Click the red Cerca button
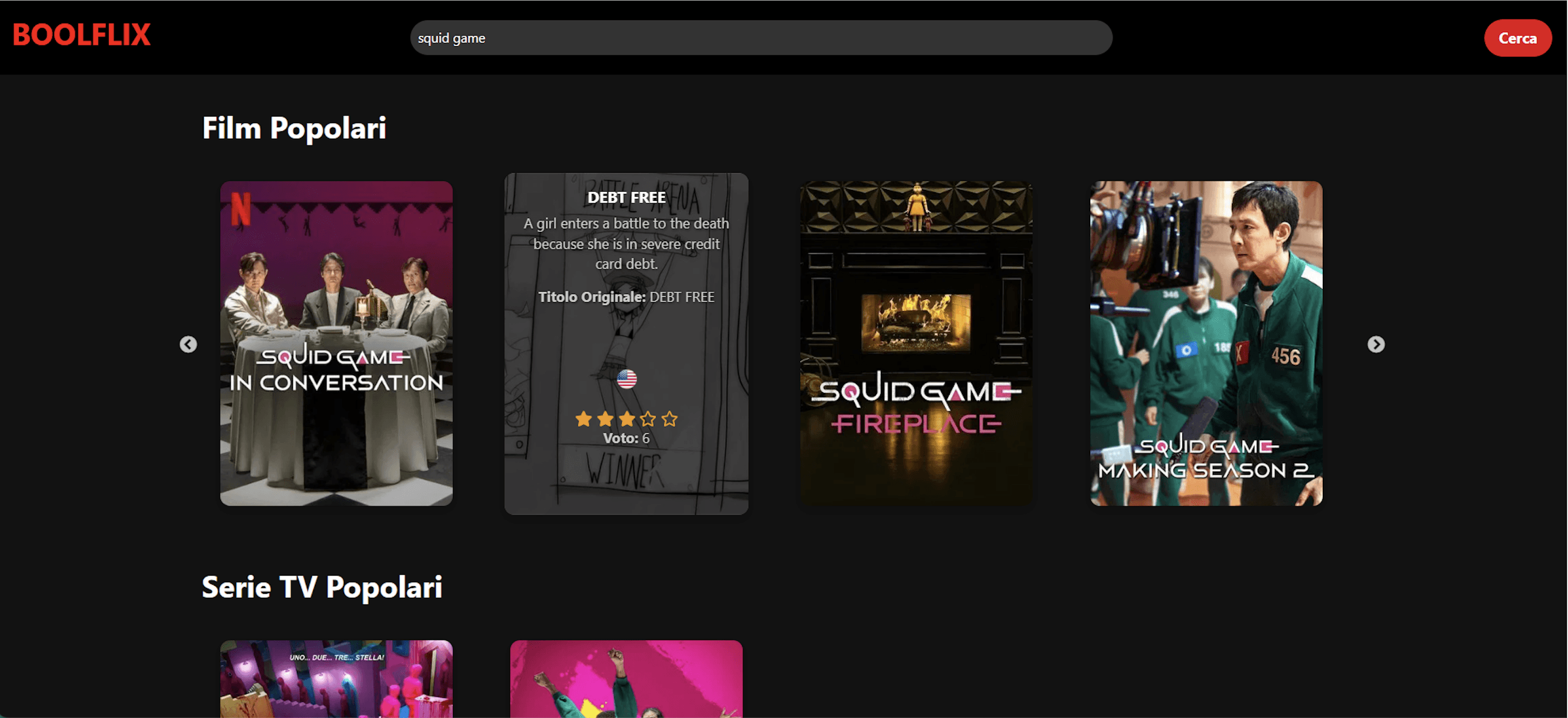The height and width of the screenshot is (718, 1568). (1517, 39)
